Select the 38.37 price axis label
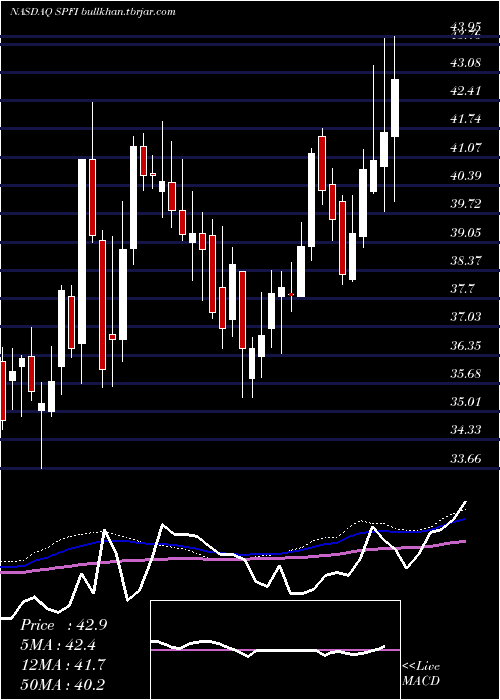Image resolution: width=500 pixels, height=700 pixels. click(466, 260)
